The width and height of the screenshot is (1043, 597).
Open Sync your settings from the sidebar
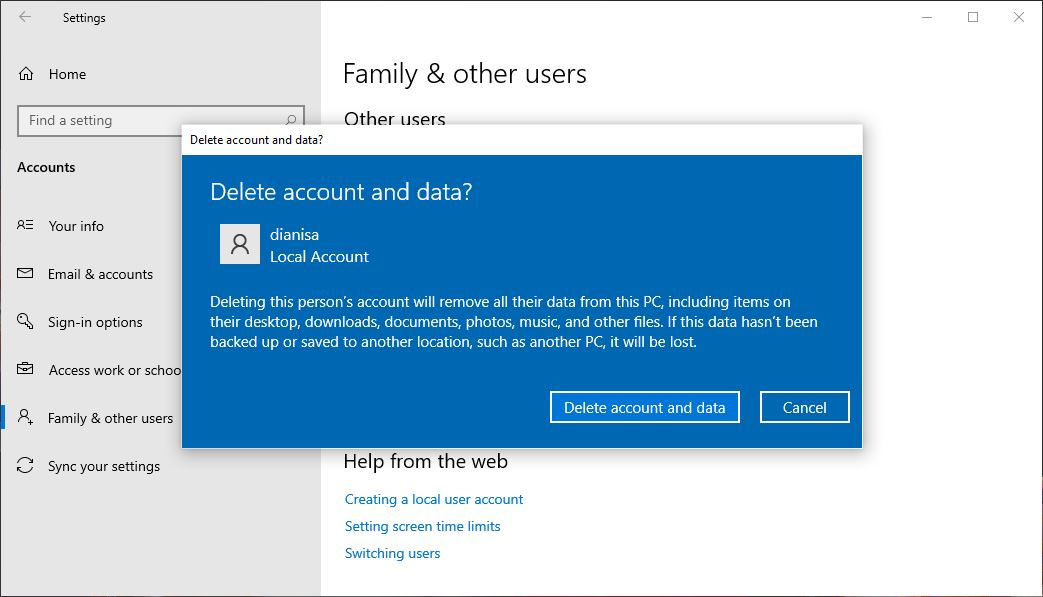pyautogui.click(x=104, y=466)
